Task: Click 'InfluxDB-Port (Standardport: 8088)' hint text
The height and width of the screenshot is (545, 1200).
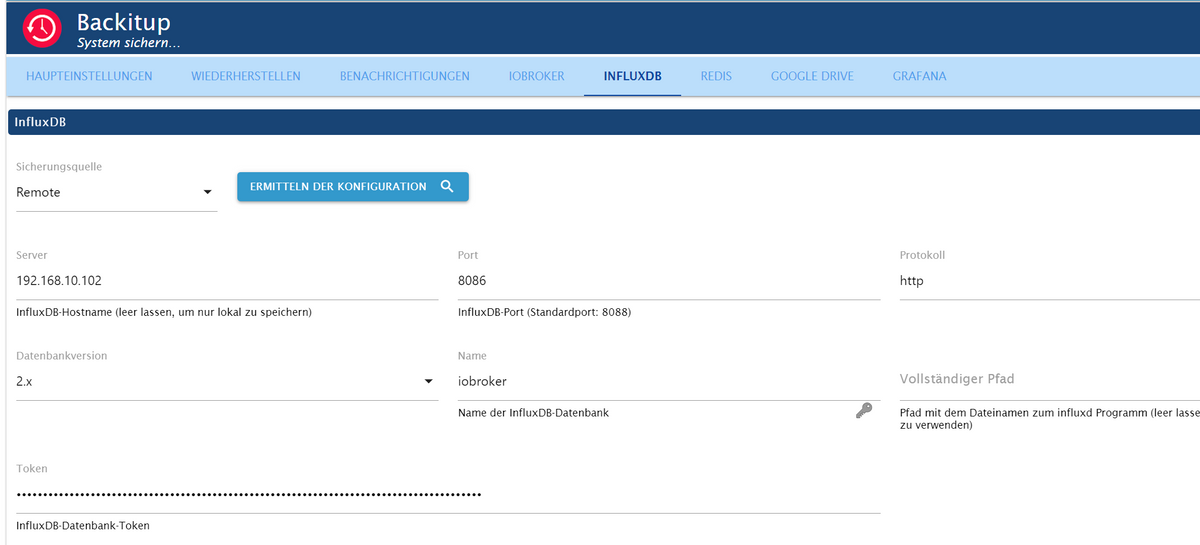Action: point(544,313)
